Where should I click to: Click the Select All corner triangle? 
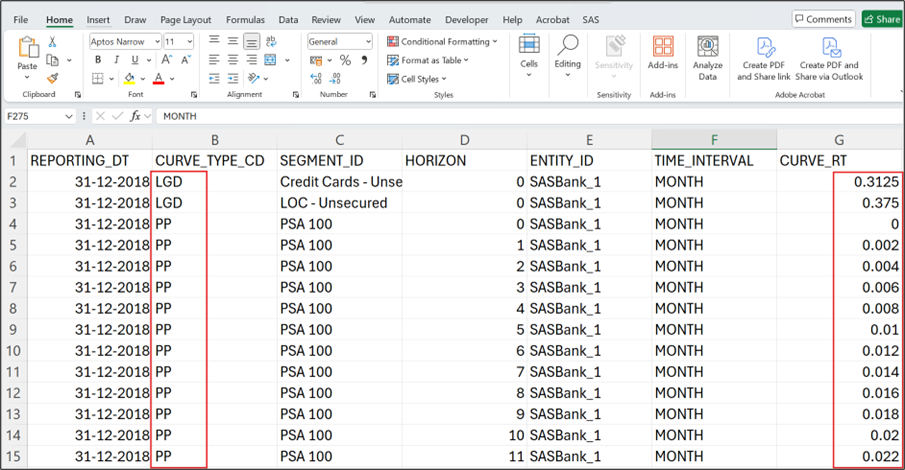tap(17, 140)
